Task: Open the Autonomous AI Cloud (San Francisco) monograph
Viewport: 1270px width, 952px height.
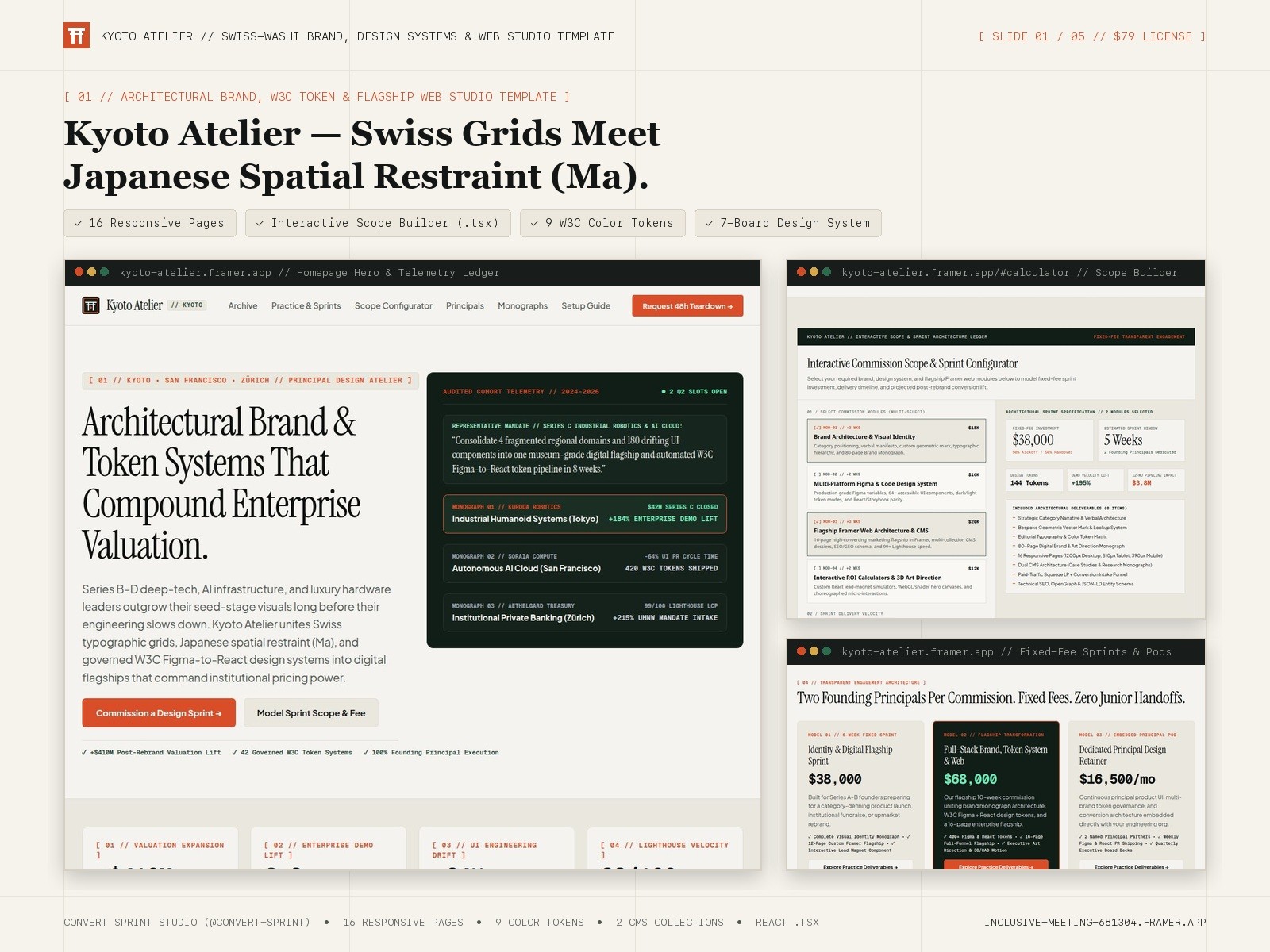Action: (x=585, y=562)
